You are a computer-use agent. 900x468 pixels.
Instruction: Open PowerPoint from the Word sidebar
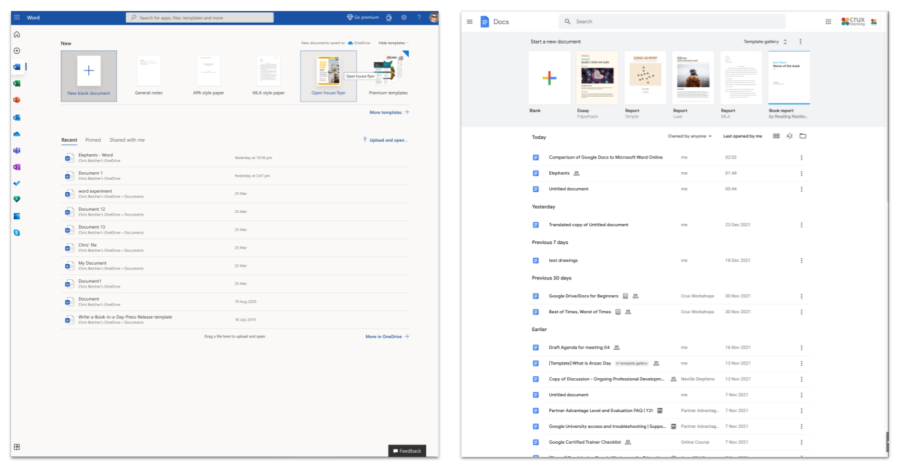tap(17, 100)
